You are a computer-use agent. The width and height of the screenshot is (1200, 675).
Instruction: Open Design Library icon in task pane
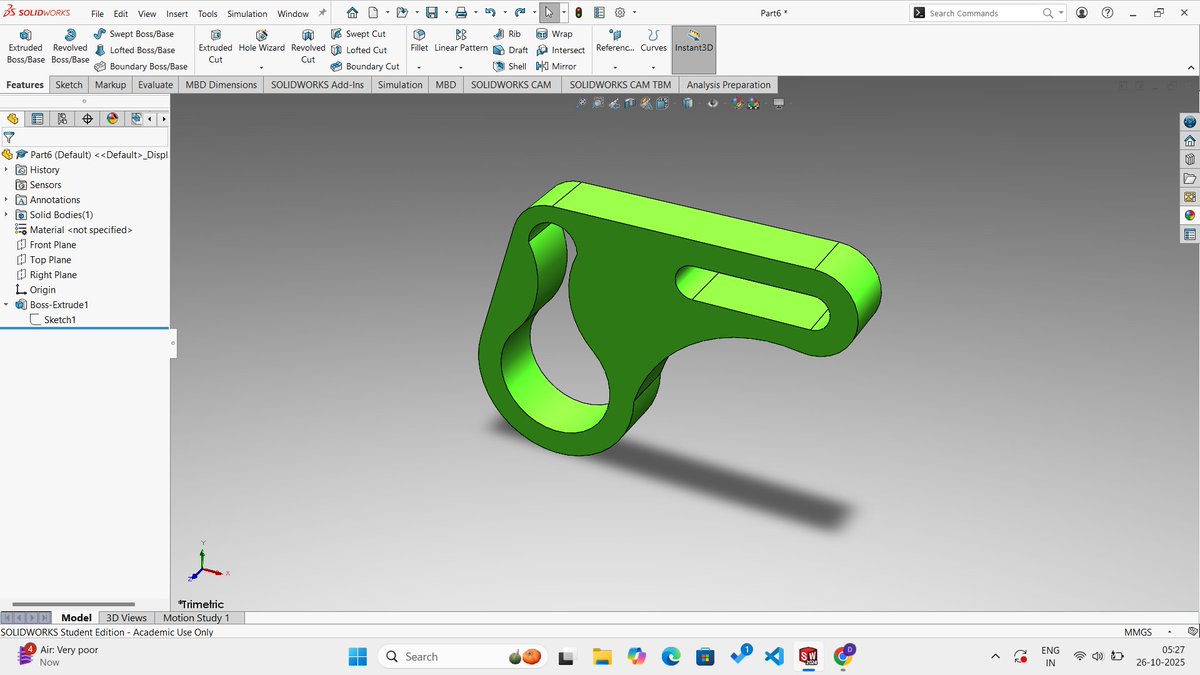[1189, 159]
